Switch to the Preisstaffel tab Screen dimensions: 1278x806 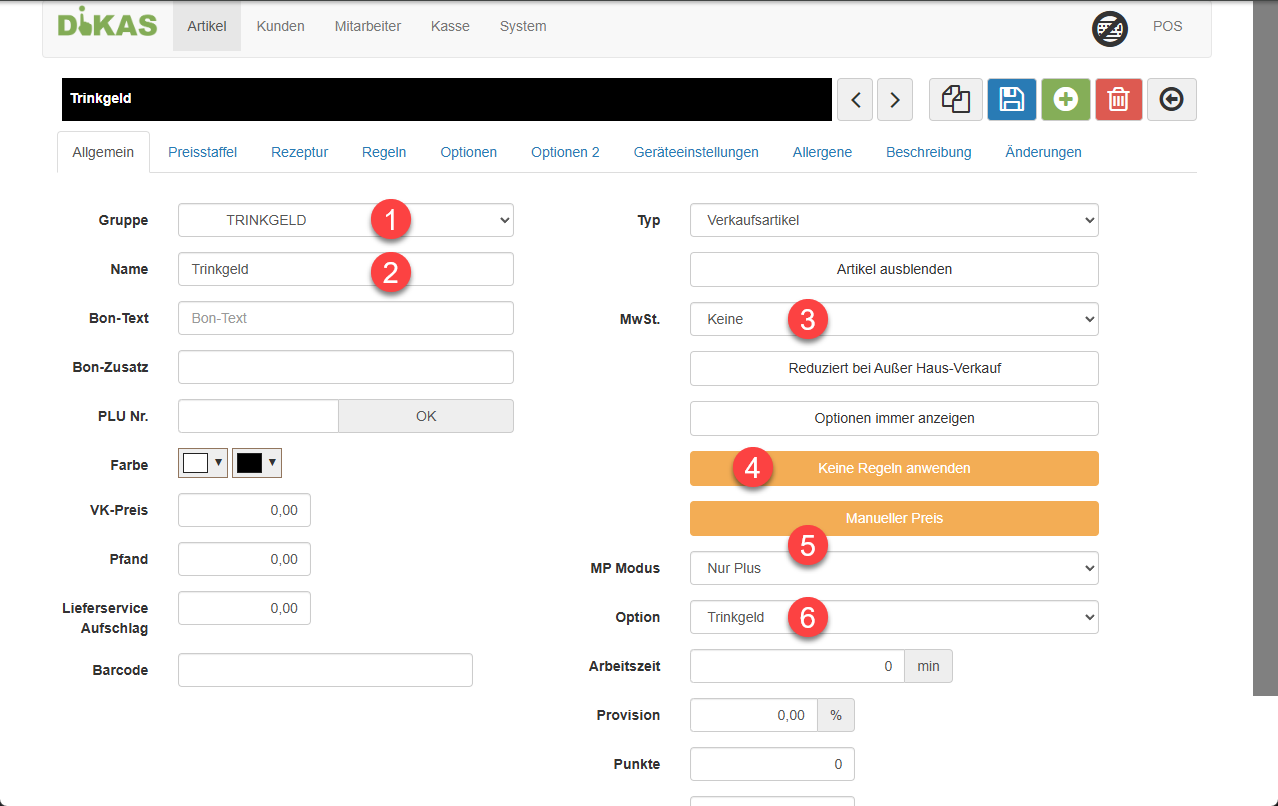[202, 152]
